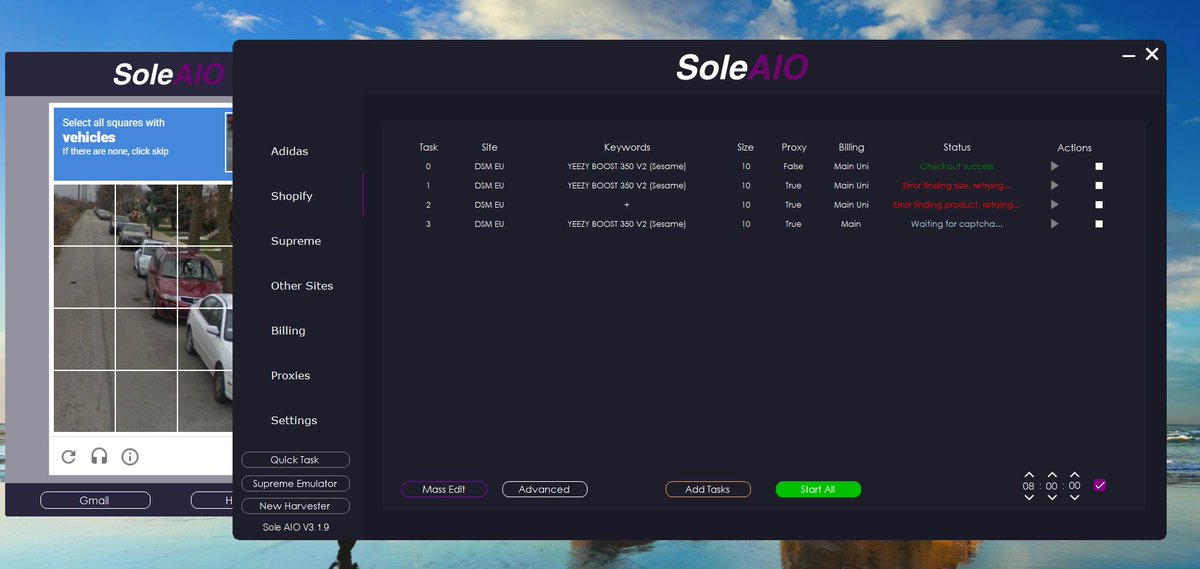Select the 'Waiting for captcha...' status
The height and width of the screenshot is (569, 1200).
pyautogui.click(x=956, y=224)
